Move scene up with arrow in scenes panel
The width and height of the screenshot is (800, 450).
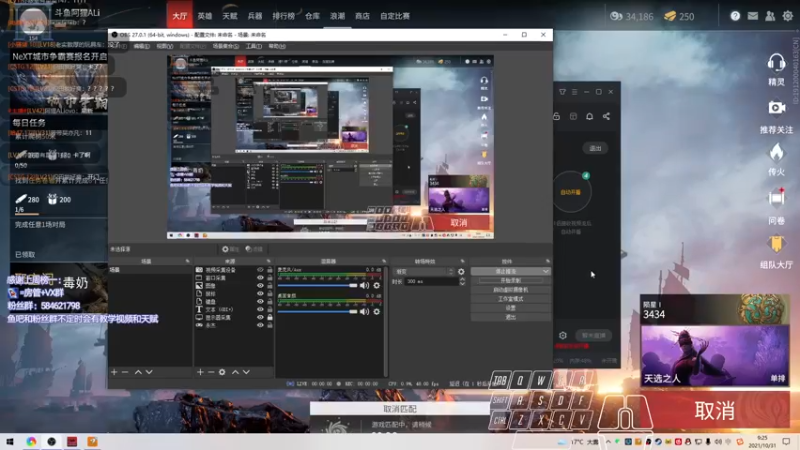pos(138,372)
